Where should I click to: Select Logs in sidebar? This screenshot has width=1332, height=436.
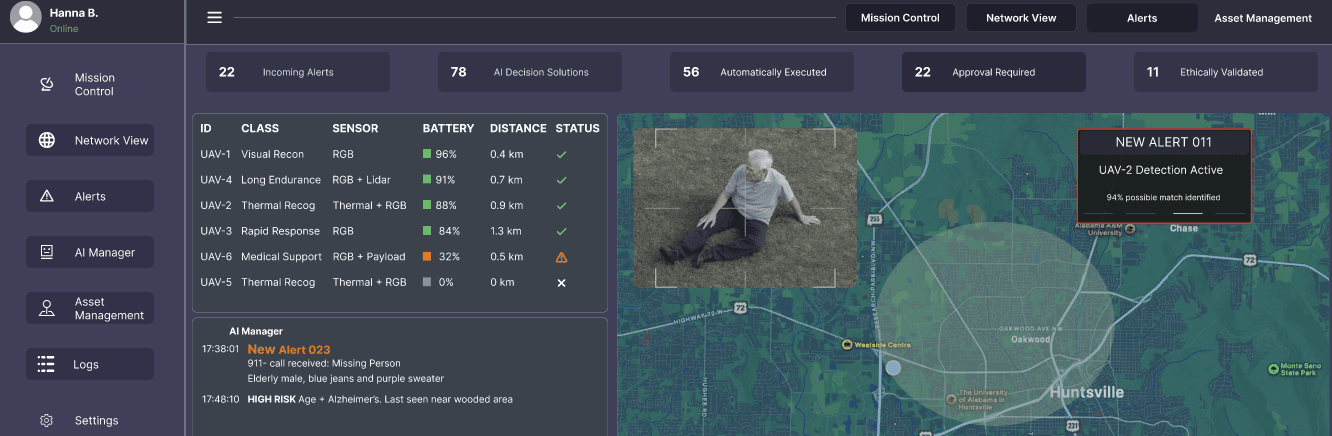click(x=90, y=364)
